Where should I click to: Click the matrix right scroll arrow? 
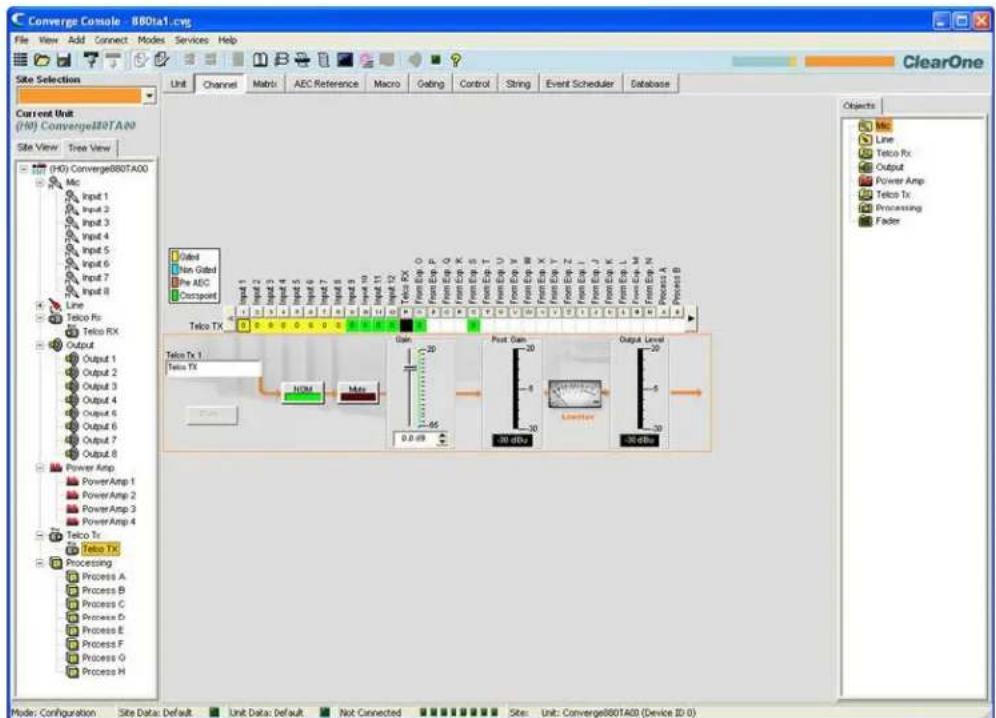[x=691, y=318]
